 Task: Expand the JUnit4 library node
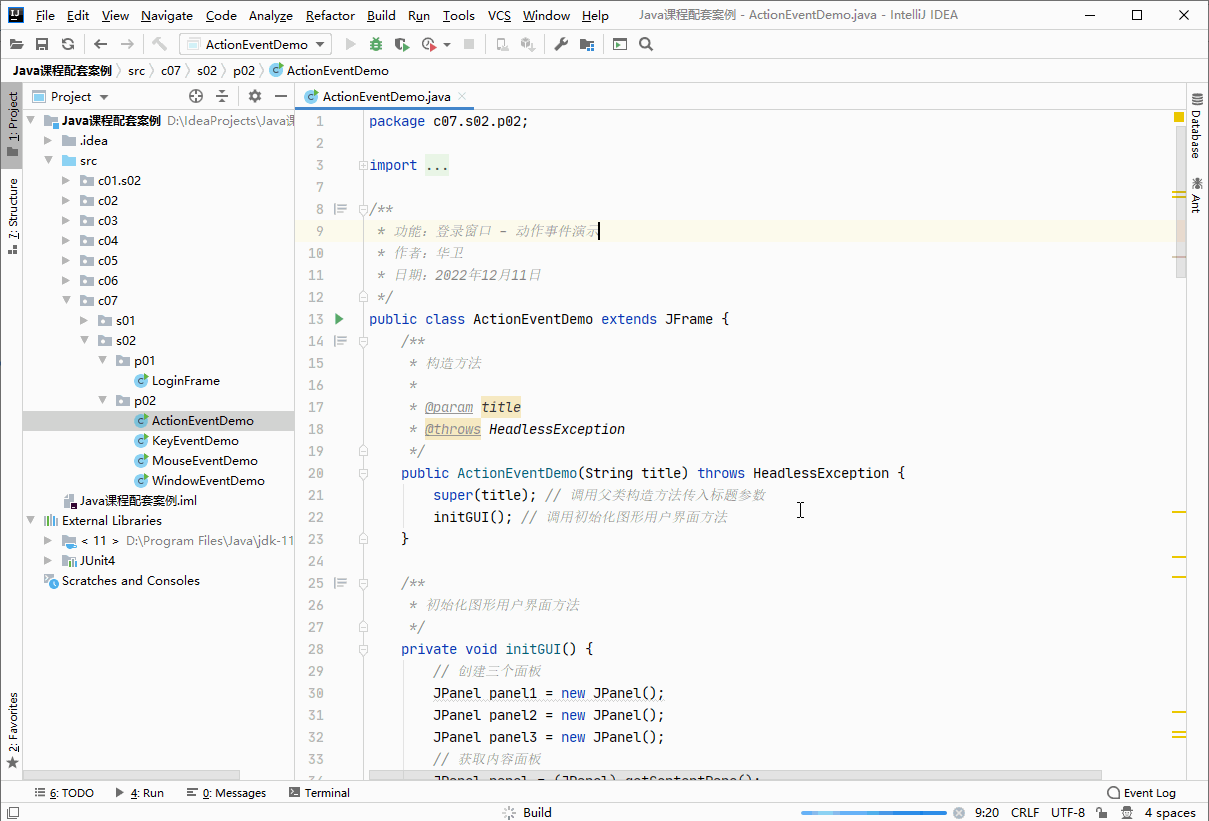click(48, 560)
